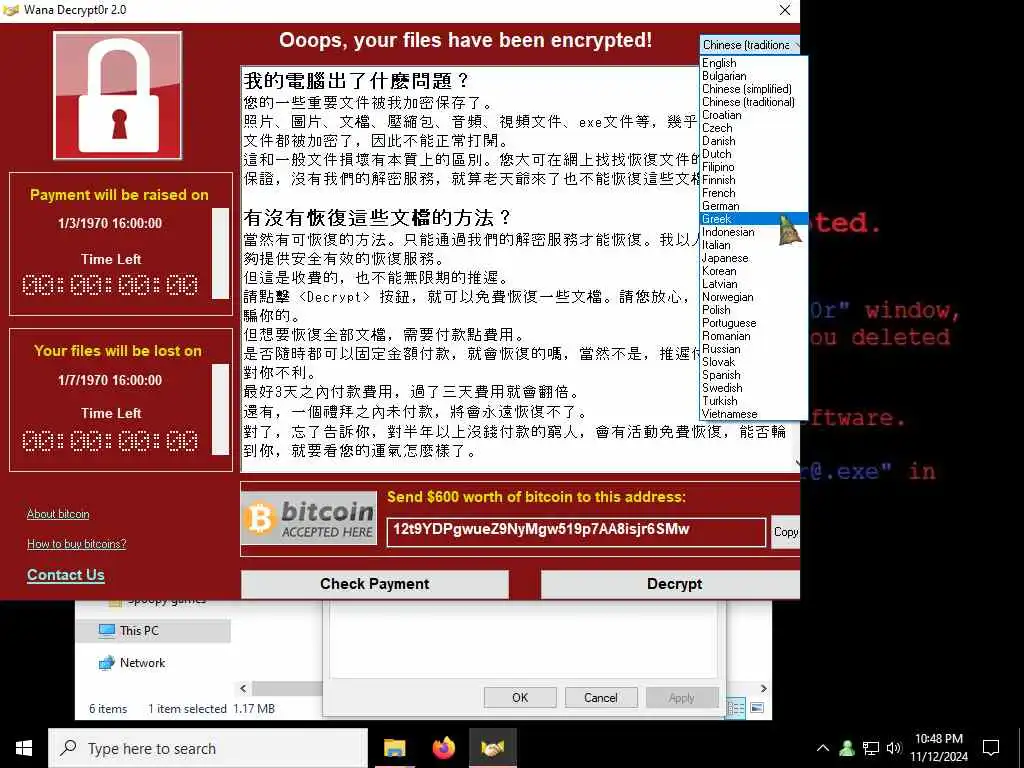The image size is (1024, 768).
Task: Click the Explorer horizontal scrollbar right arrow
Action: click(x=763, y=688)
